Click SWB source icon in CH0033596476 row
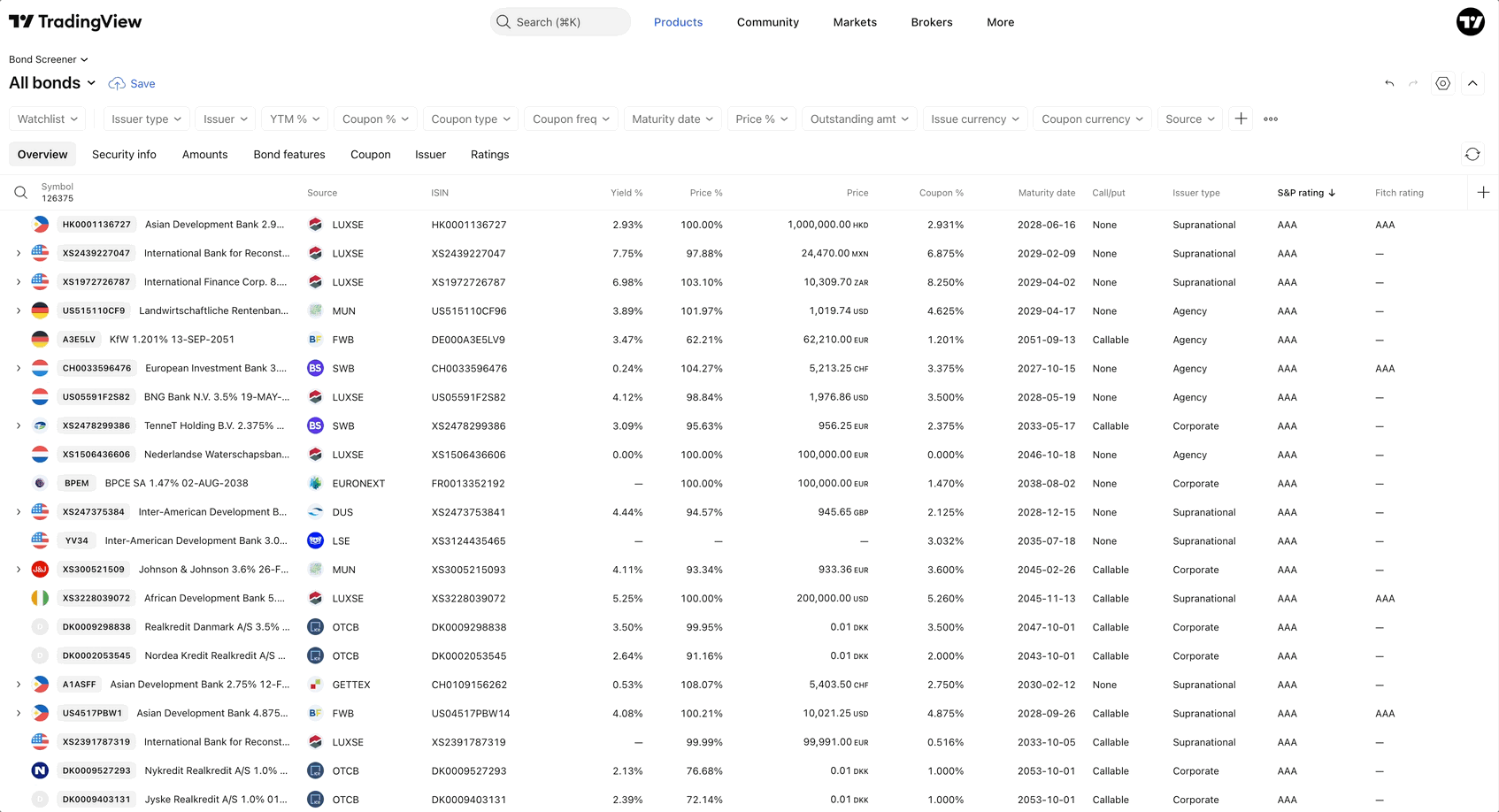 coord(315,368)
